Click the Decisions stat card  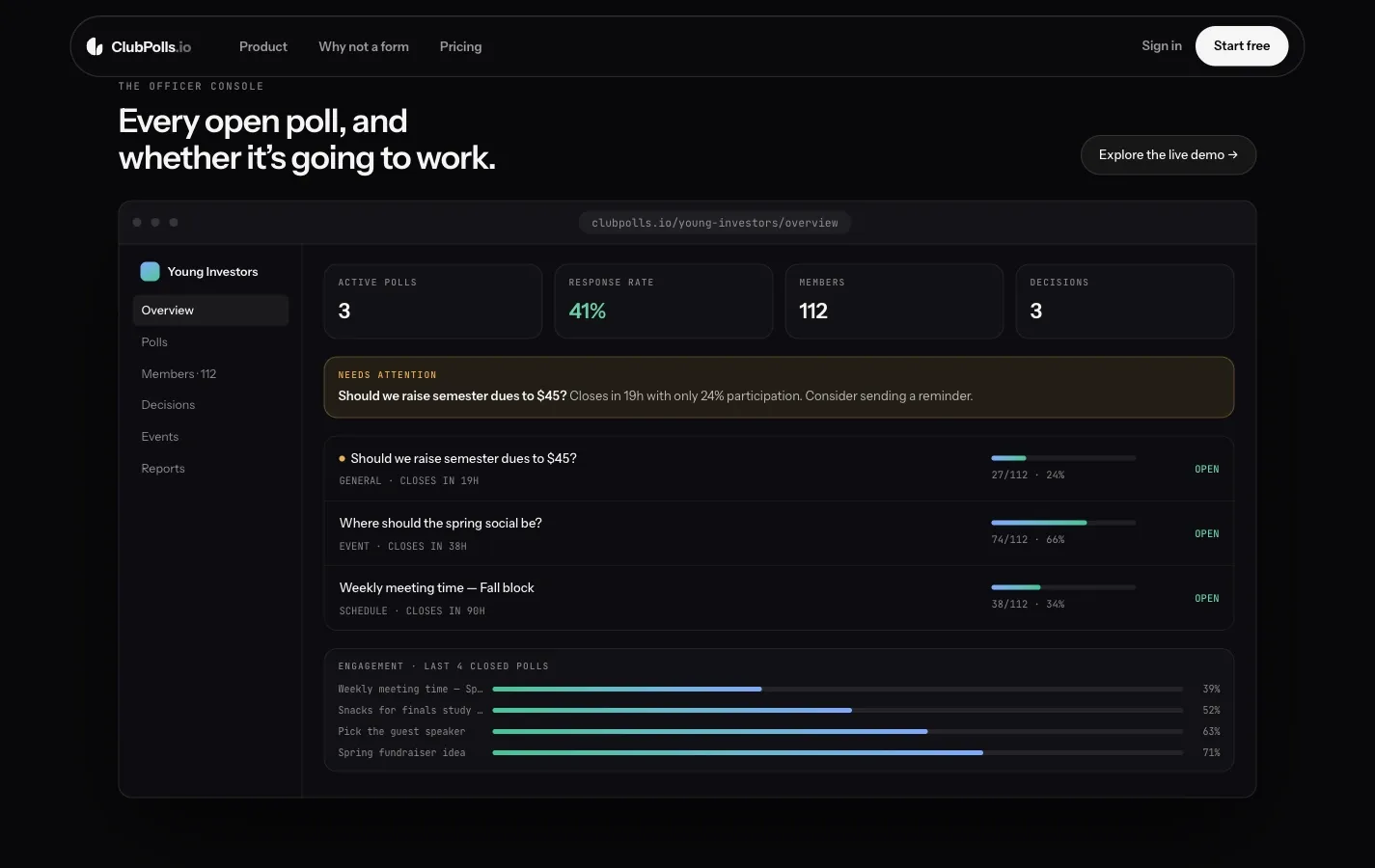click(x=1125, y=301)
